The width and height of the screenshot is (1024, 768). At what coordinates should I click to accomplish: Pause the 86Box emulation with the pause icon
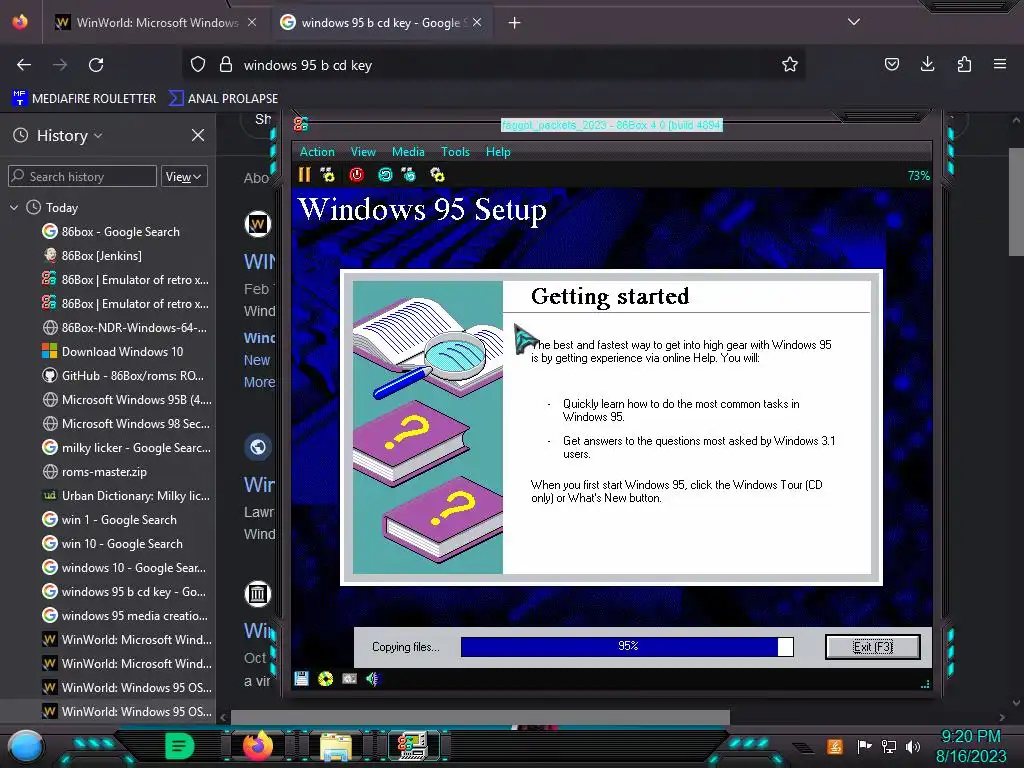[304, 174]
